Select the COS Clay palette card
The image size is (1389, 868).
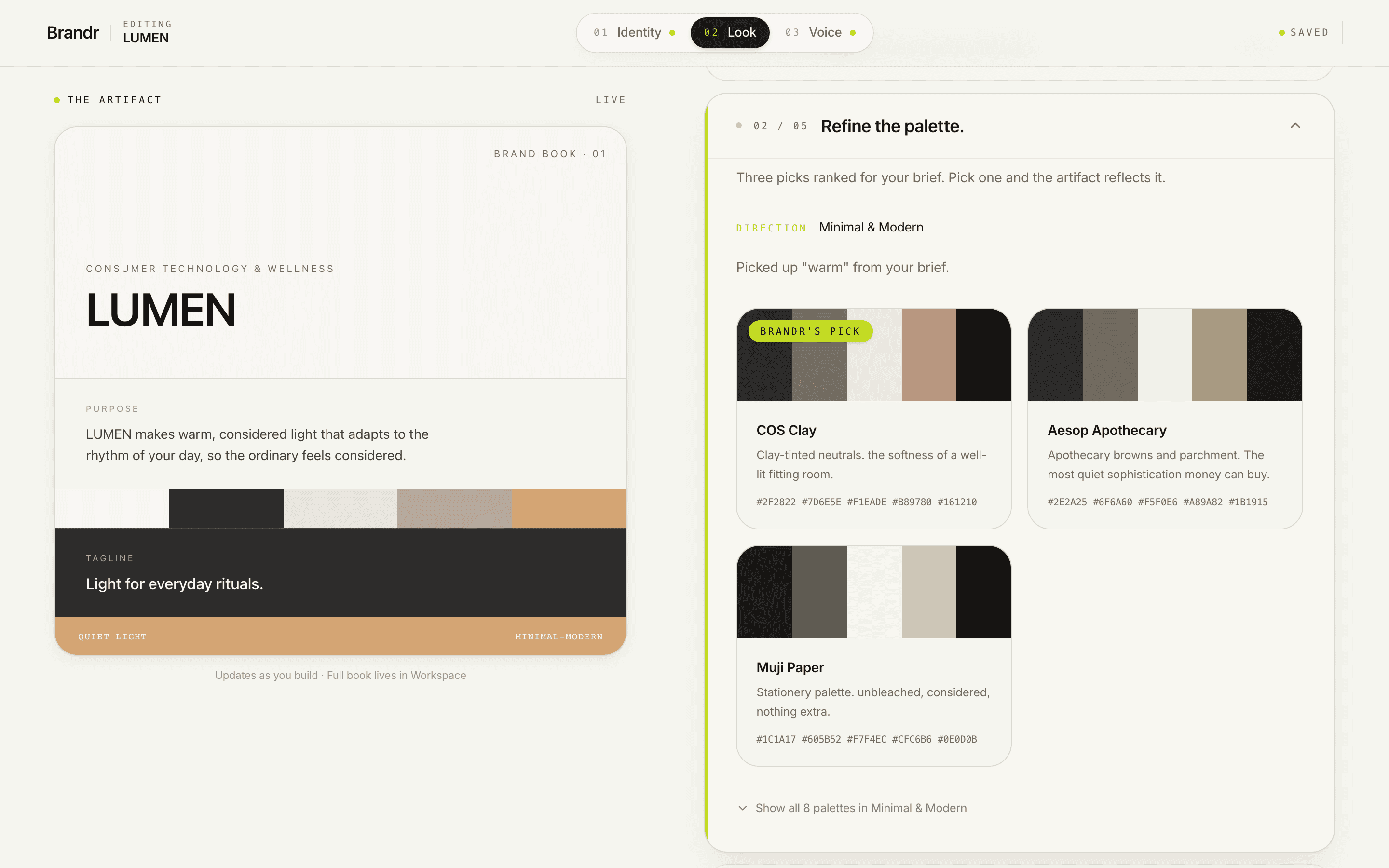click(873, 419)
